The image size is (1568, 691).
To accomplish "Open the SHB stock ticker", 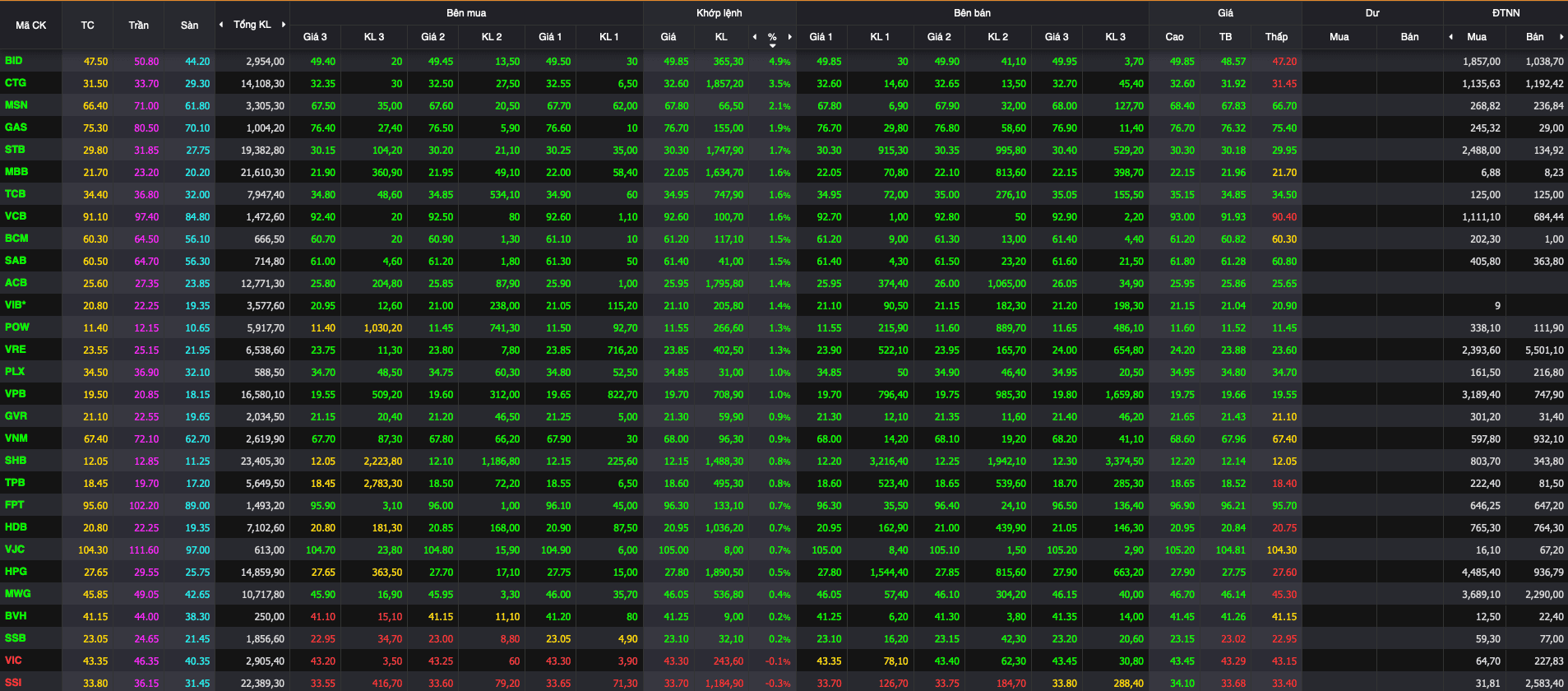I will tap(16, 461).
